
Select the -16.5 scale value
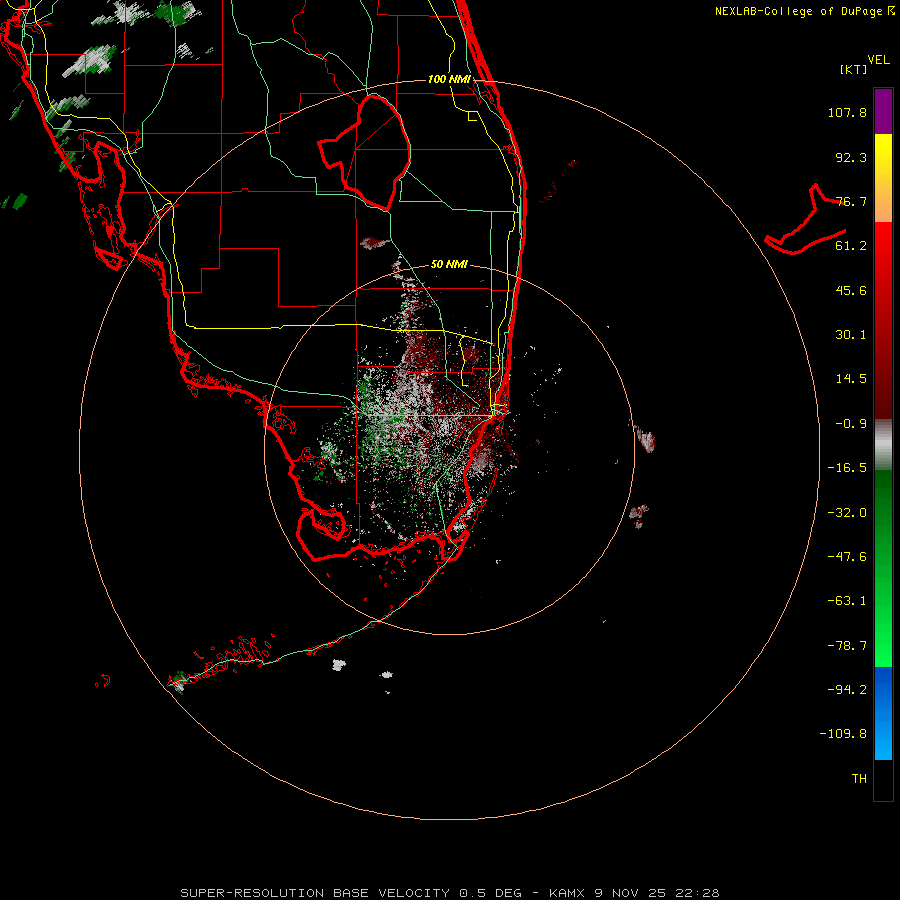(847, 468)
